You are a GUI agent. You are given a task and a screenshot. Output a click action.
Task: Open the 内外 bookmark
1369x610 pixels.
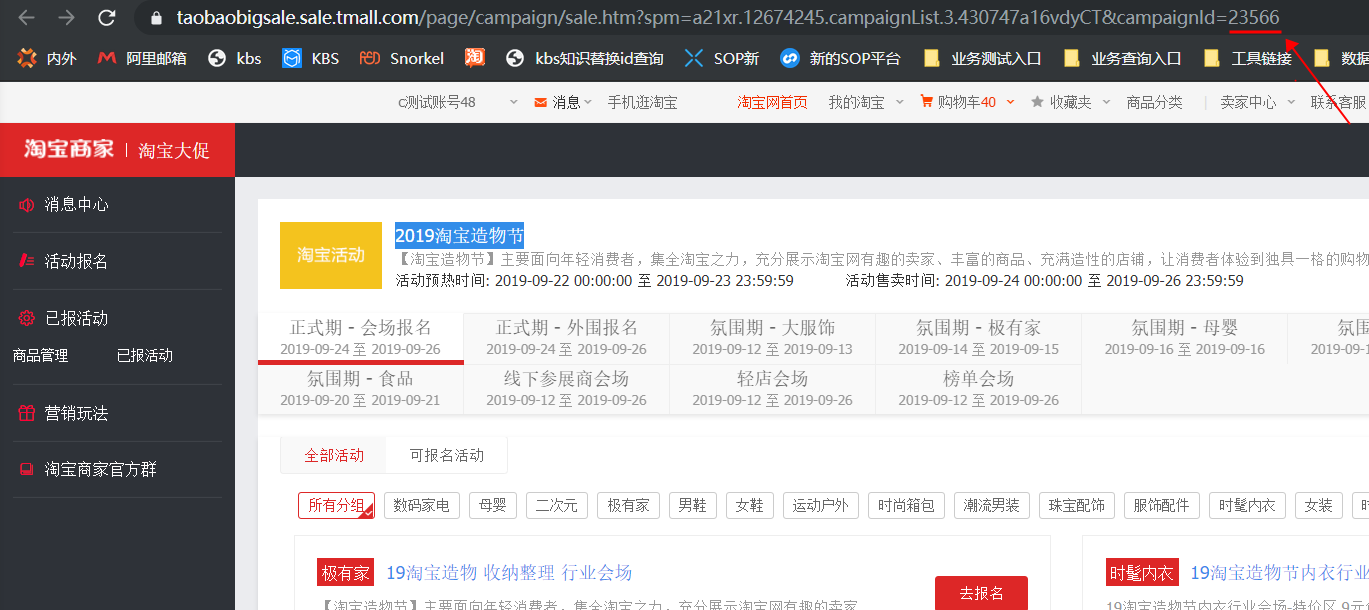coord(47,58)
